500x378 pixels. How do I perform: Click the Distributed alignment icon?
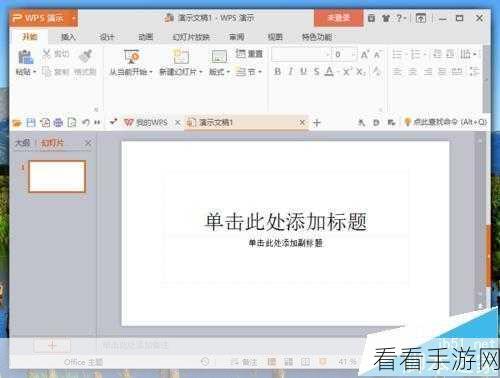pos(457,71)
